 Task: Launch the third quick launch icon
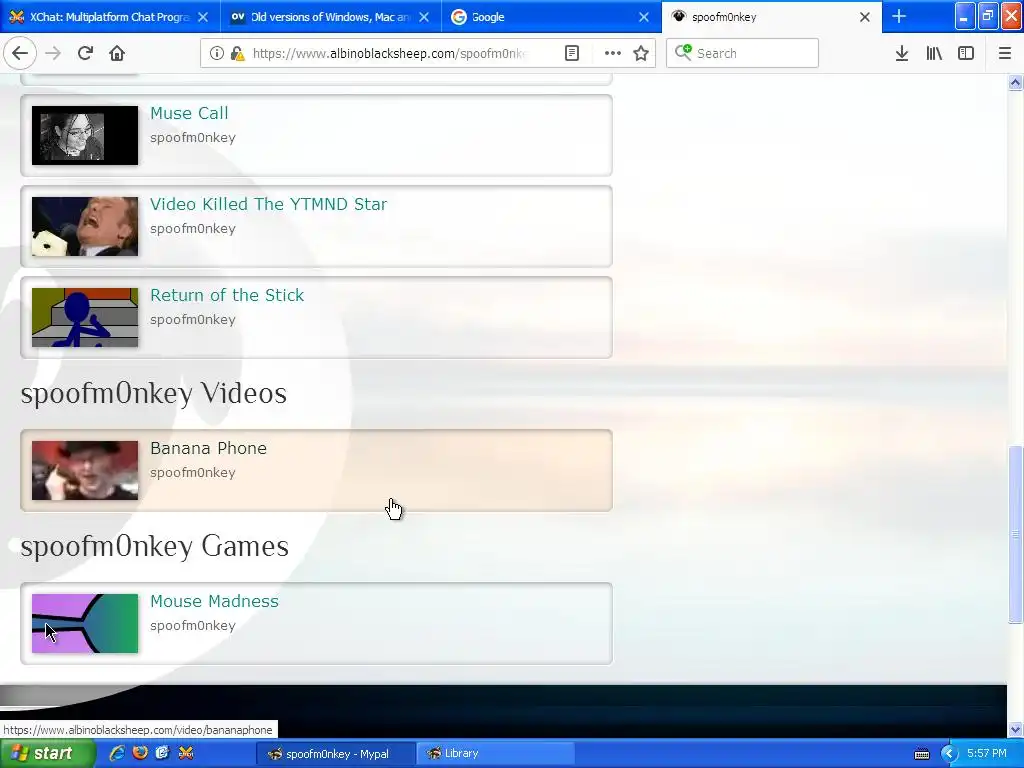click(162, 754)
